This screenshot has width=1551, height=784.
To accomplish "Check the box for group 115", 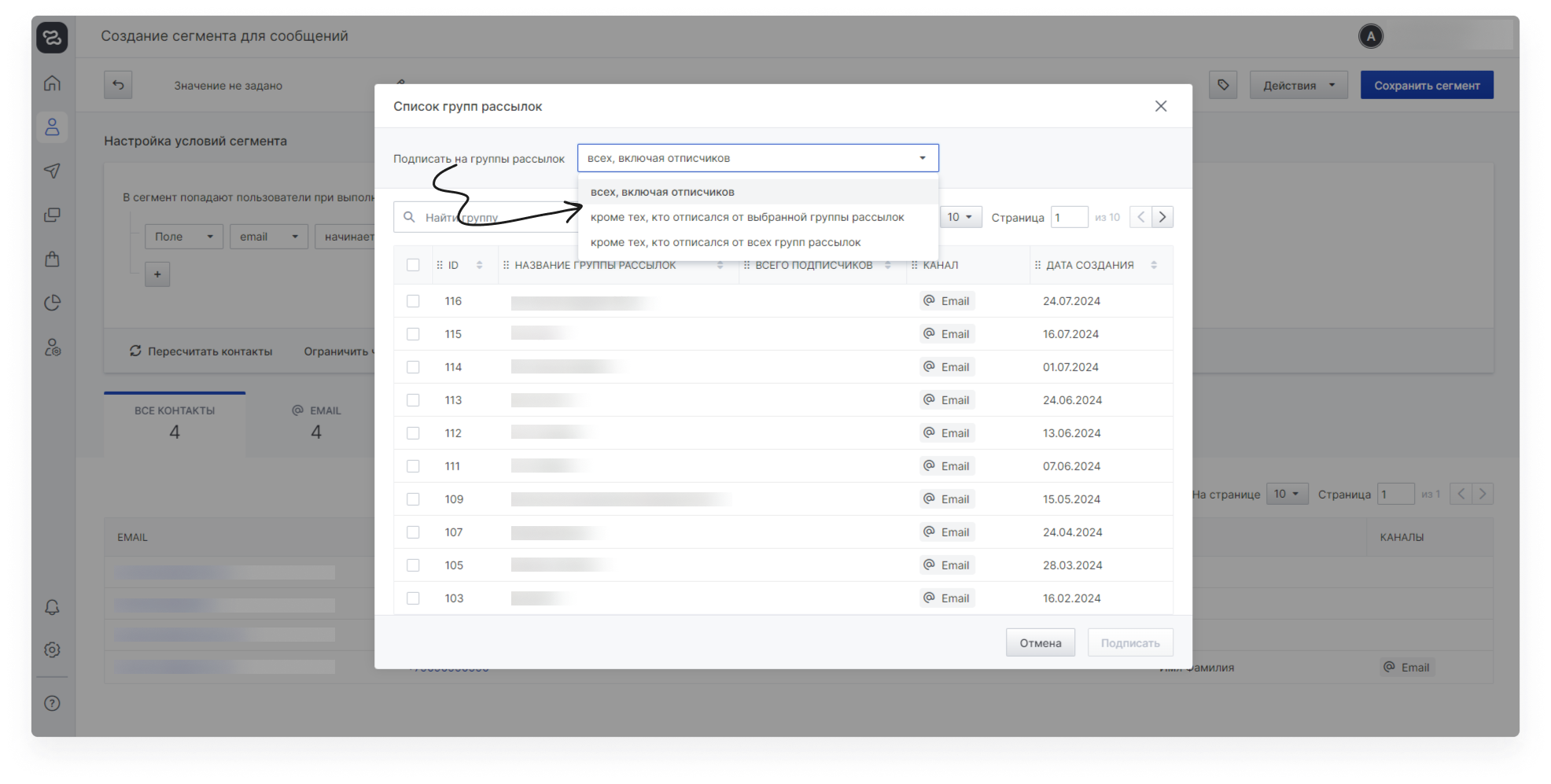I will click(x=413, y=334).
